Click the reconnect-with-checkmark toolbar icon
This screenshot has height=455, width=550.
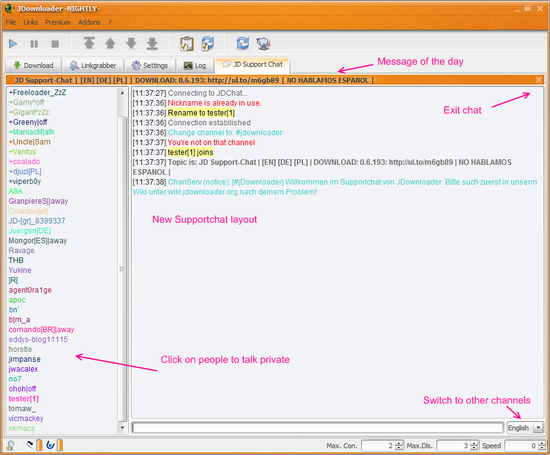(x=208, y=44)
